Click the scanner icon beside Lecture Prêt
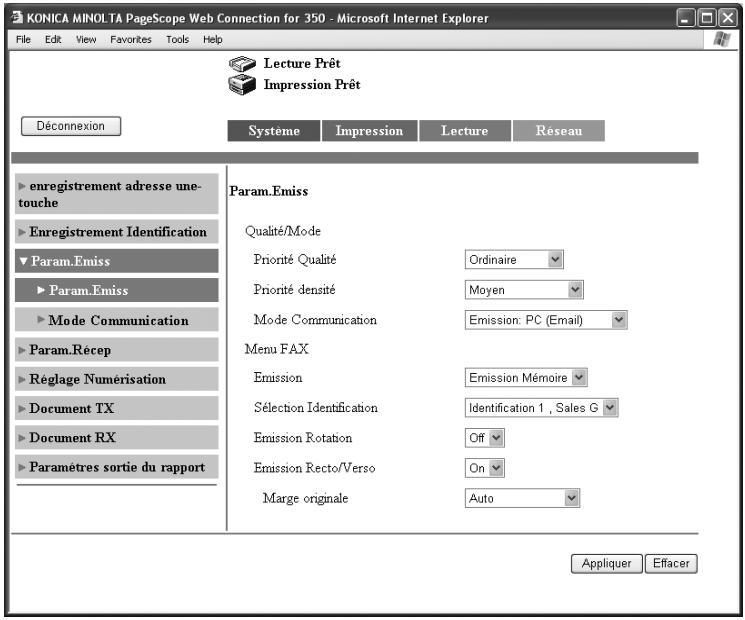This screenshot has height=620, width=745. (242, 63)
